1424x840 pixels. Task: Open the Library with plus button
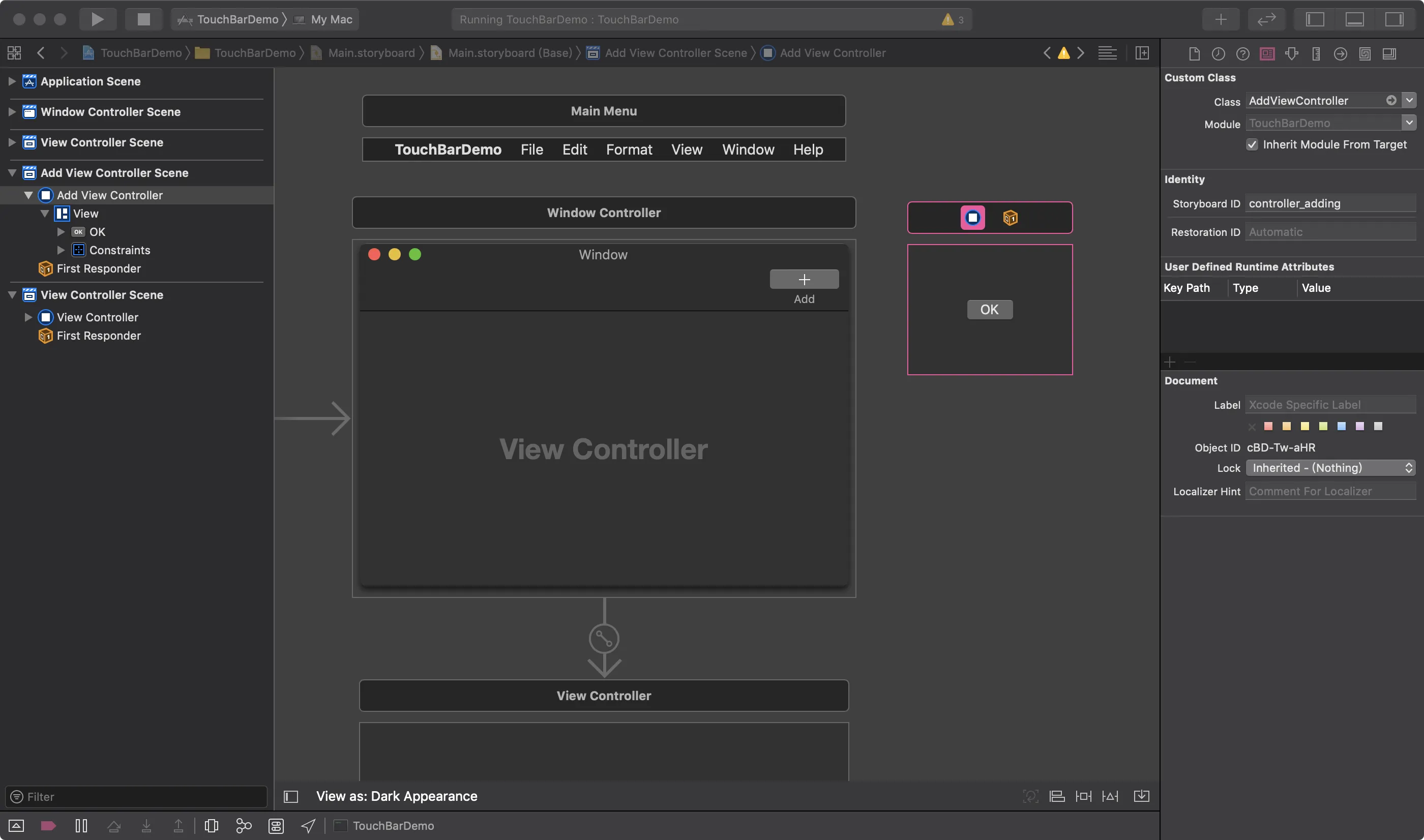coord(1221,19)
